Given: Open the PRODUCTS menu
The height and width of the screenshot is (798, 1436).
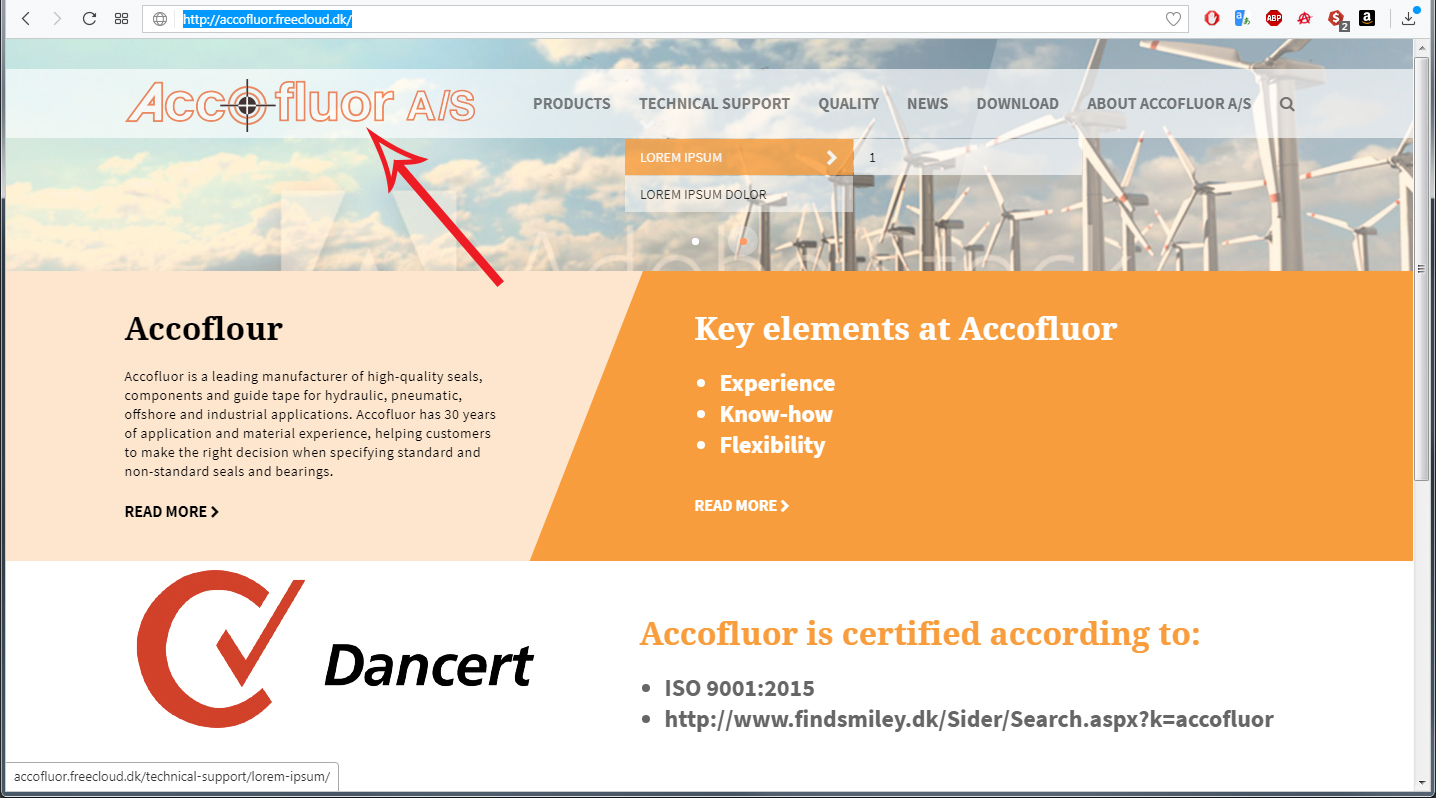Looking at the screenshot, I should pos(572,104).
